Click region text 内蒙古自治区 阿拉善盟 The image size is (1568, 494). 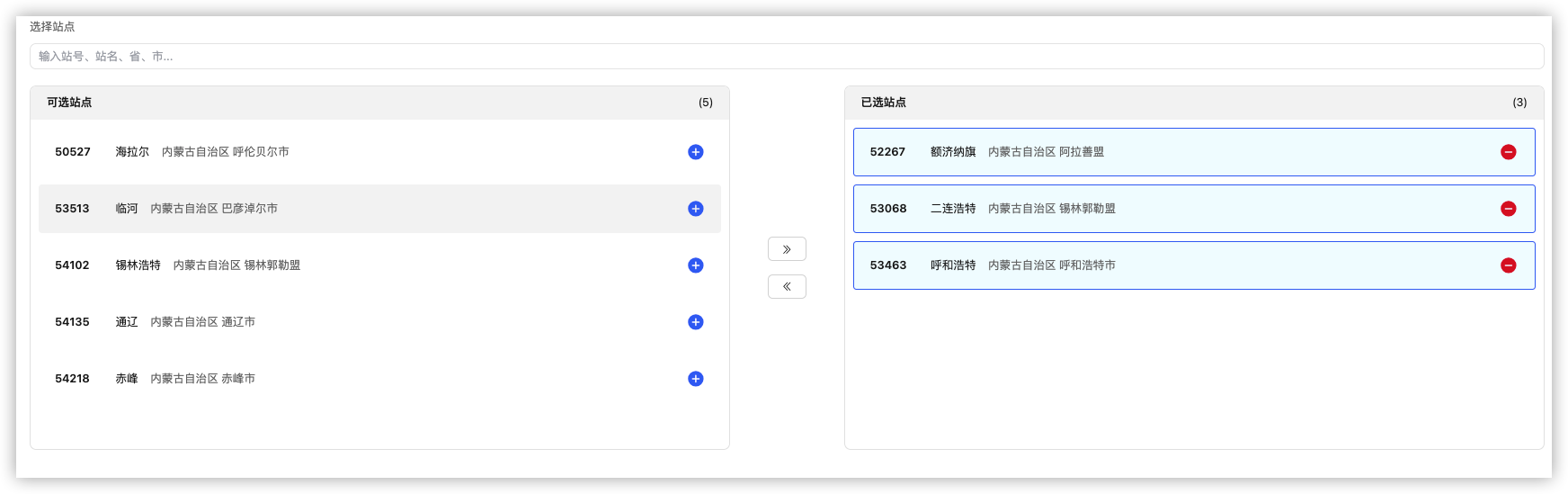click(1046, 152)
